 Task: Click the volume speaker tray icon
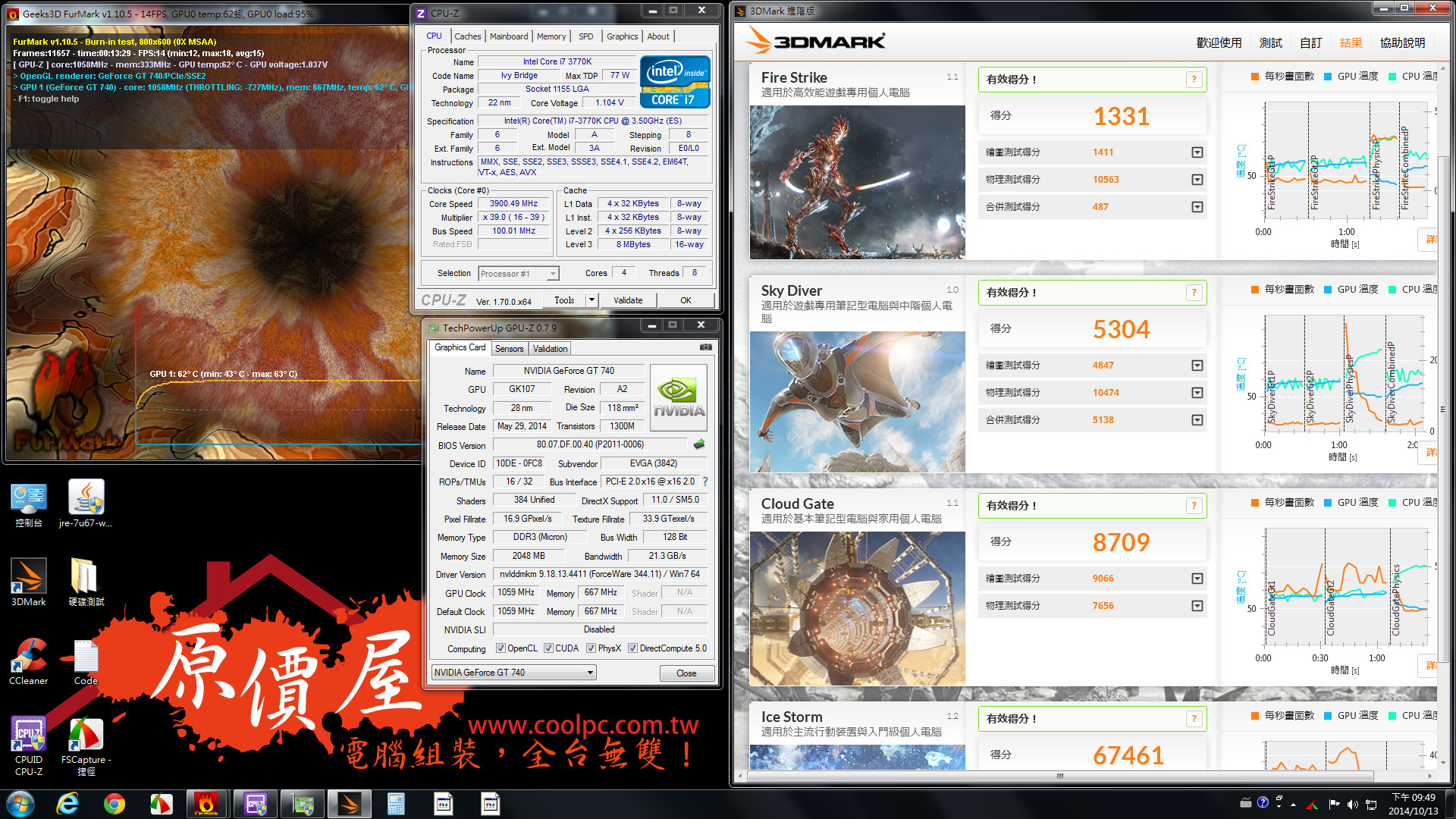tap(1352, 804)
